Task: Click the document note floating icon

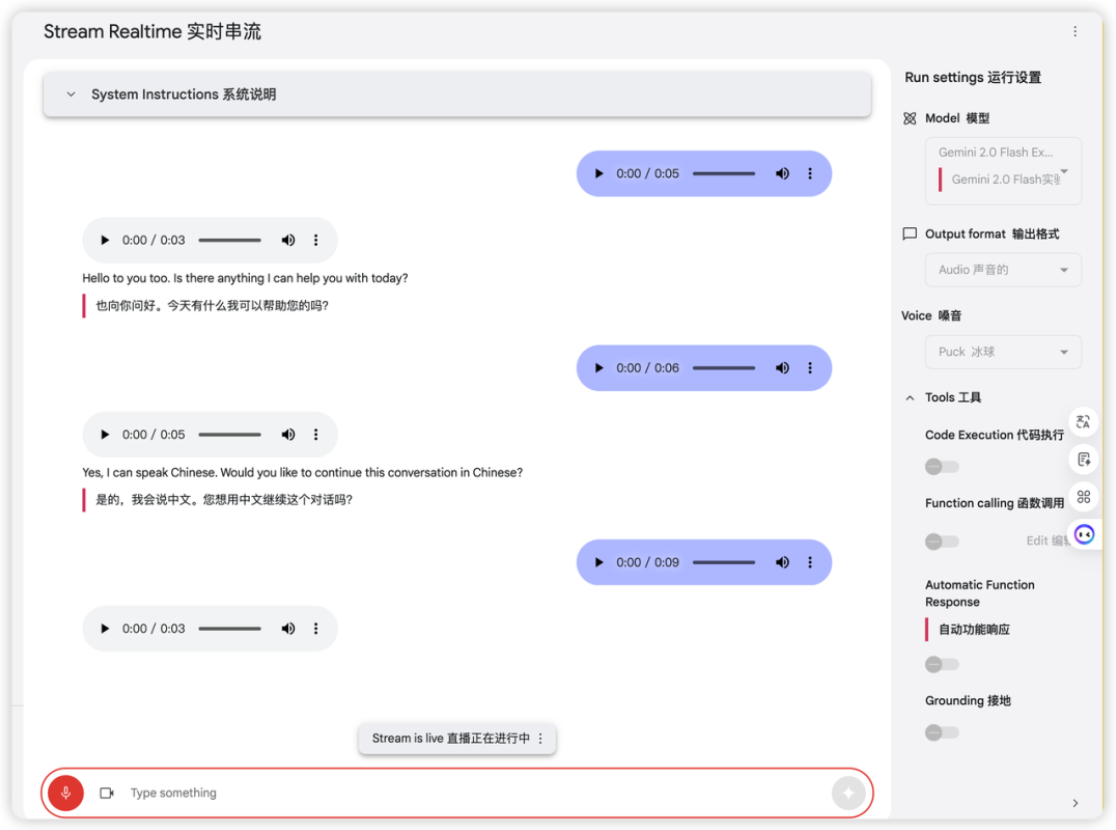Action: tap(1083, 459)
